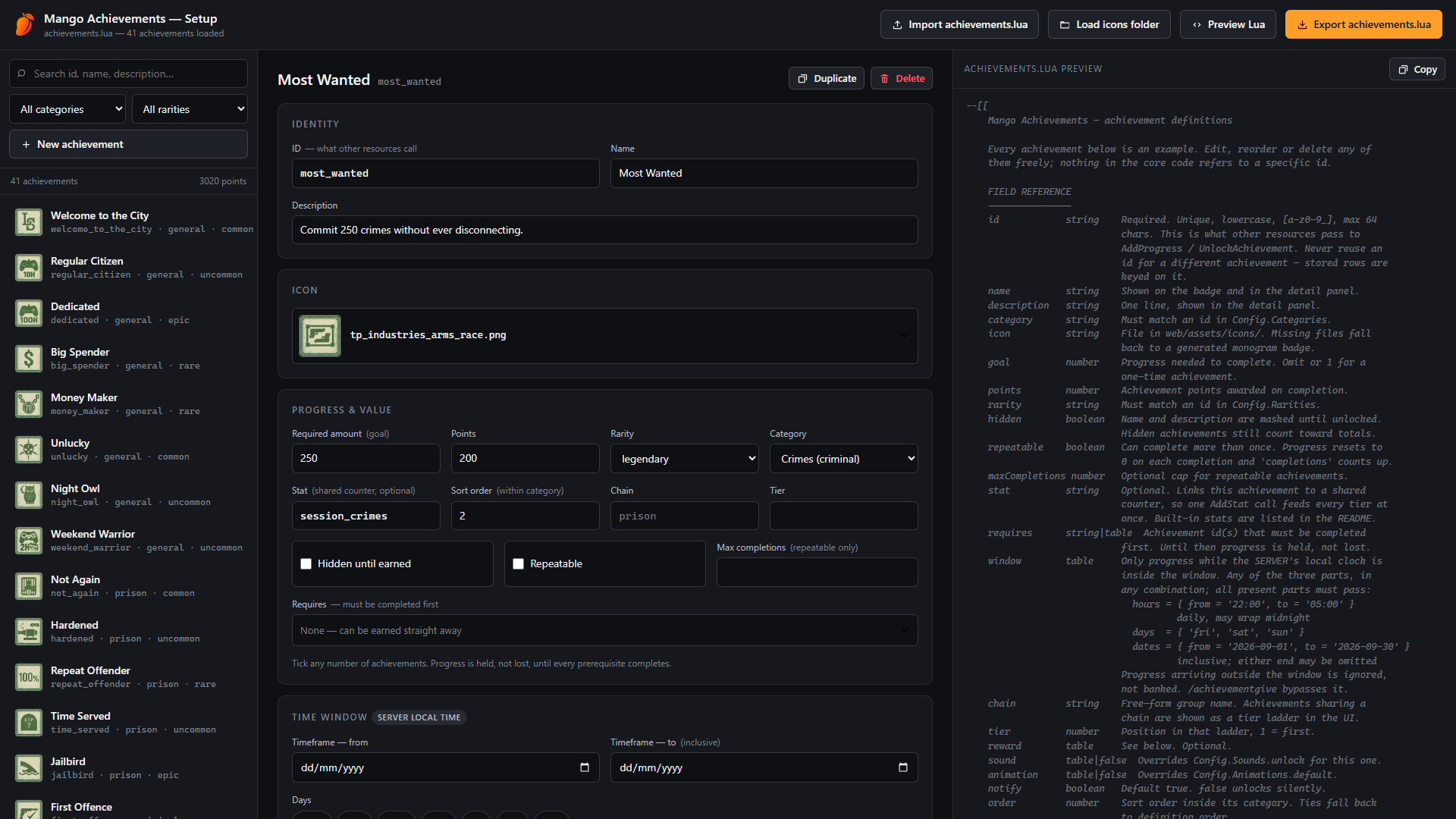This screenshot has height=819, width=1456.
Task: Click the Max completions input field
Action: (x=817, y=572)
